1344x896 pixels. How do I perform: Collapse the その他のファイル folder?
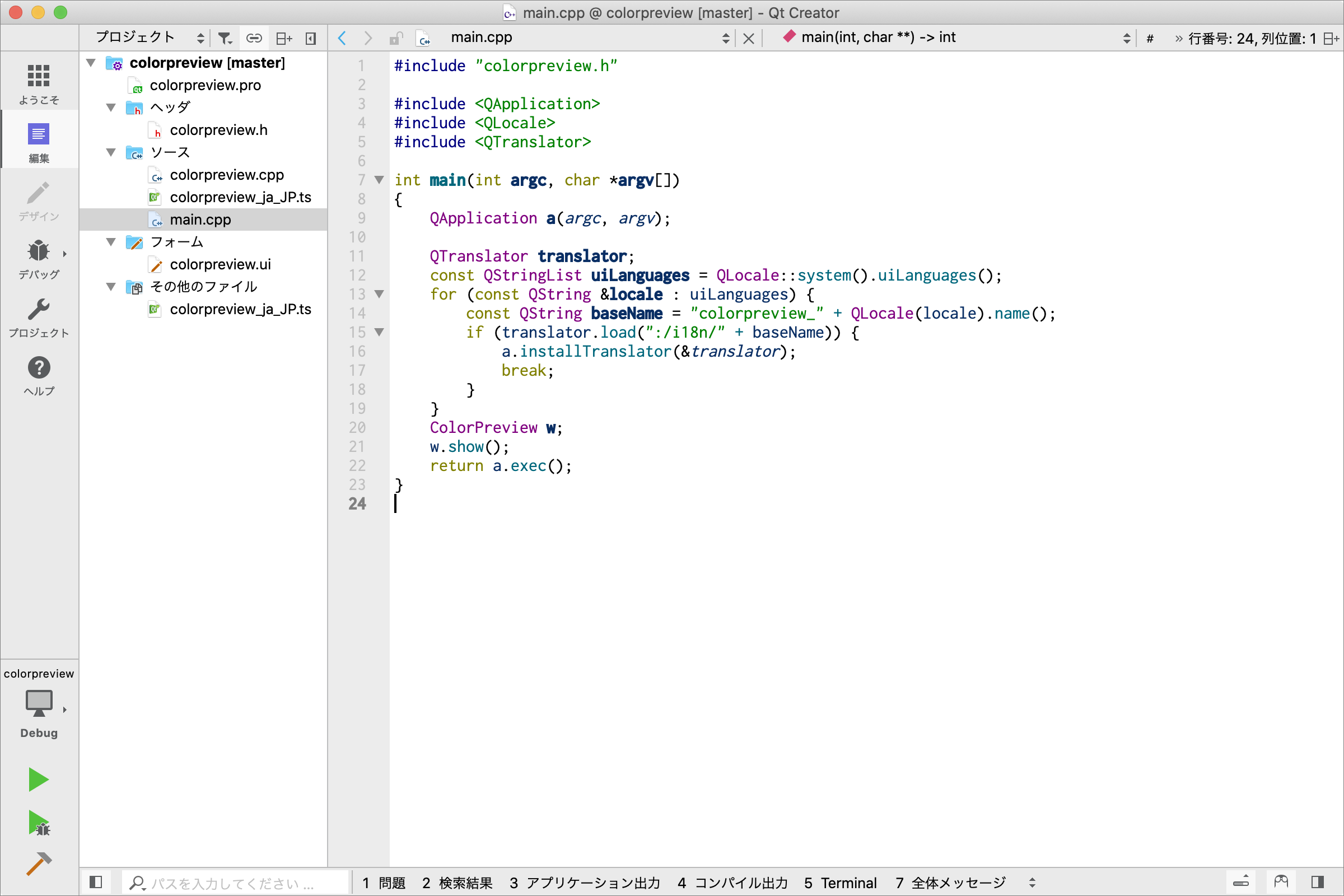click(x=111, y=286)
